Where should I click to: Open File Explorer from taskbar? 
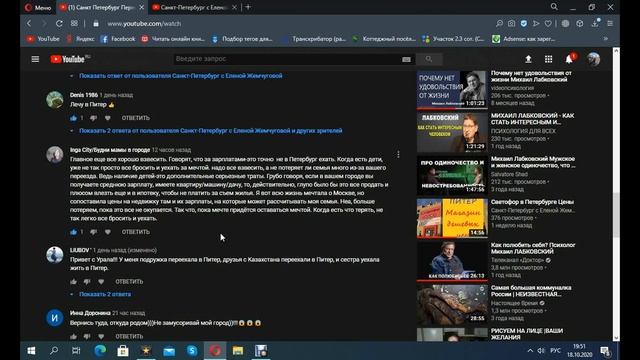click(238, 351)
